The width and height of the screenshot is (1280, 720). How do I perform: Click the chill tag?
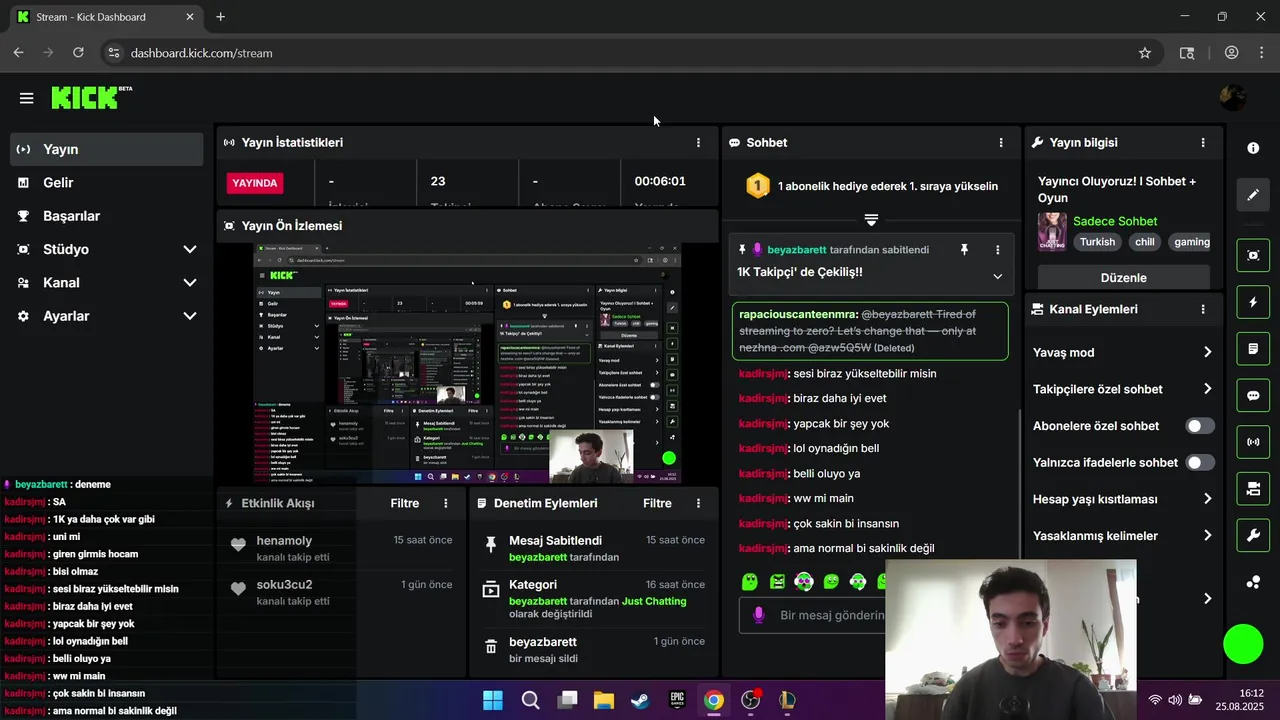1144,242
